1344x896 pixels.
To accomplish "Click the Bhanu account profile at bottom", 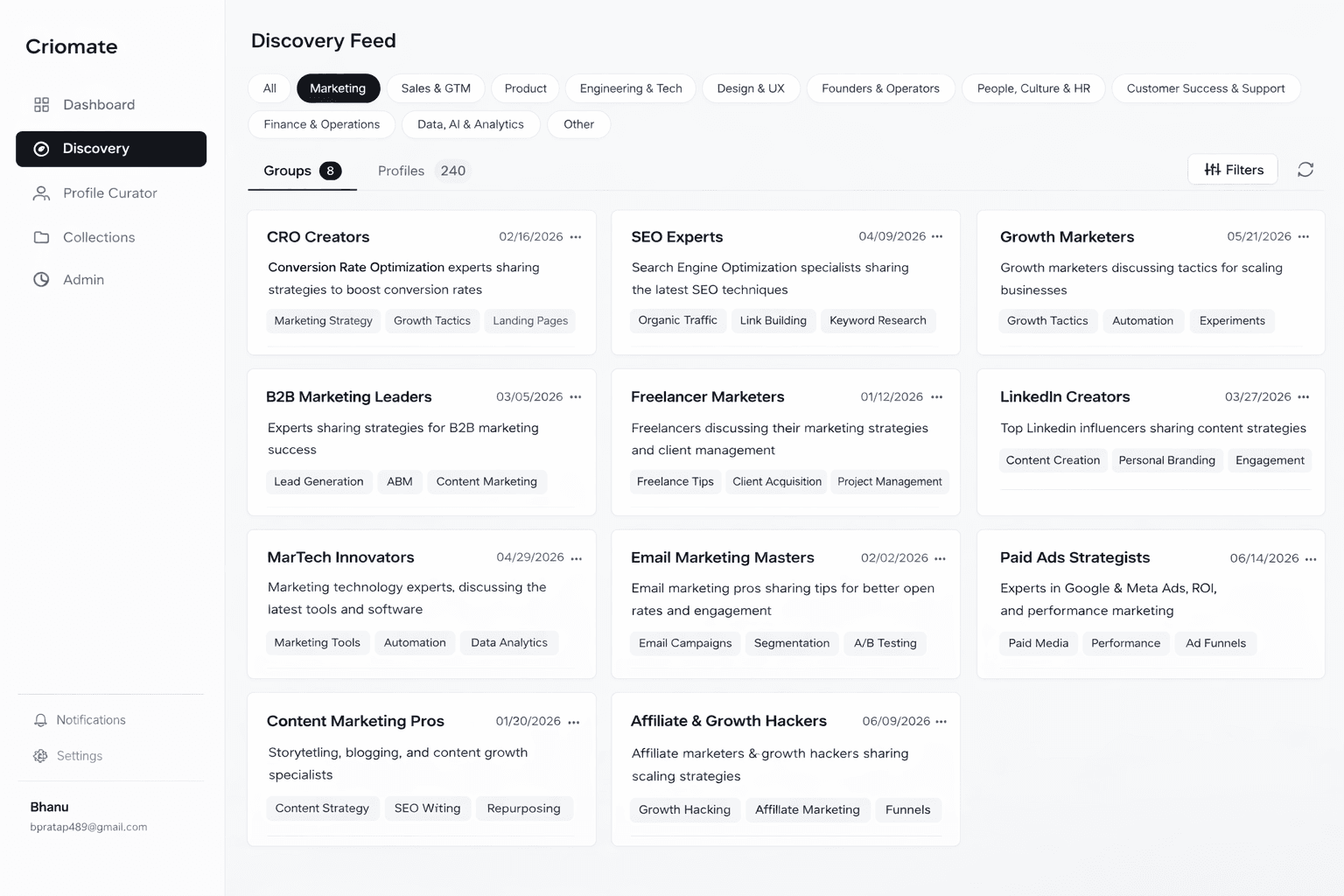I will [x=87, y=815].
